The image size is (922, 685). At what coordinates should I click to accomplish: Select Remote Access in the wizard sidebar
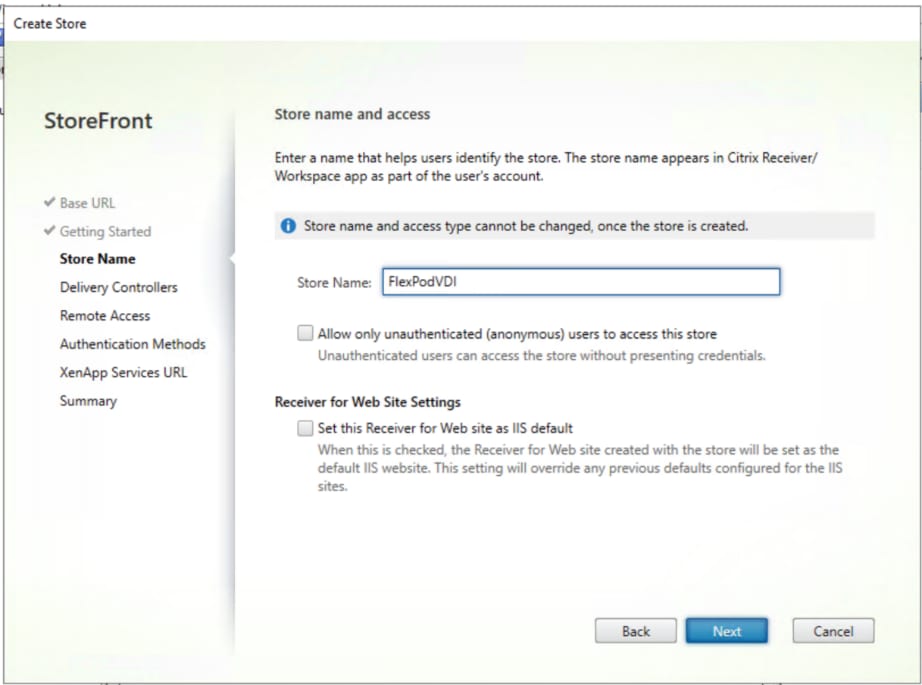tap(105, 316)
